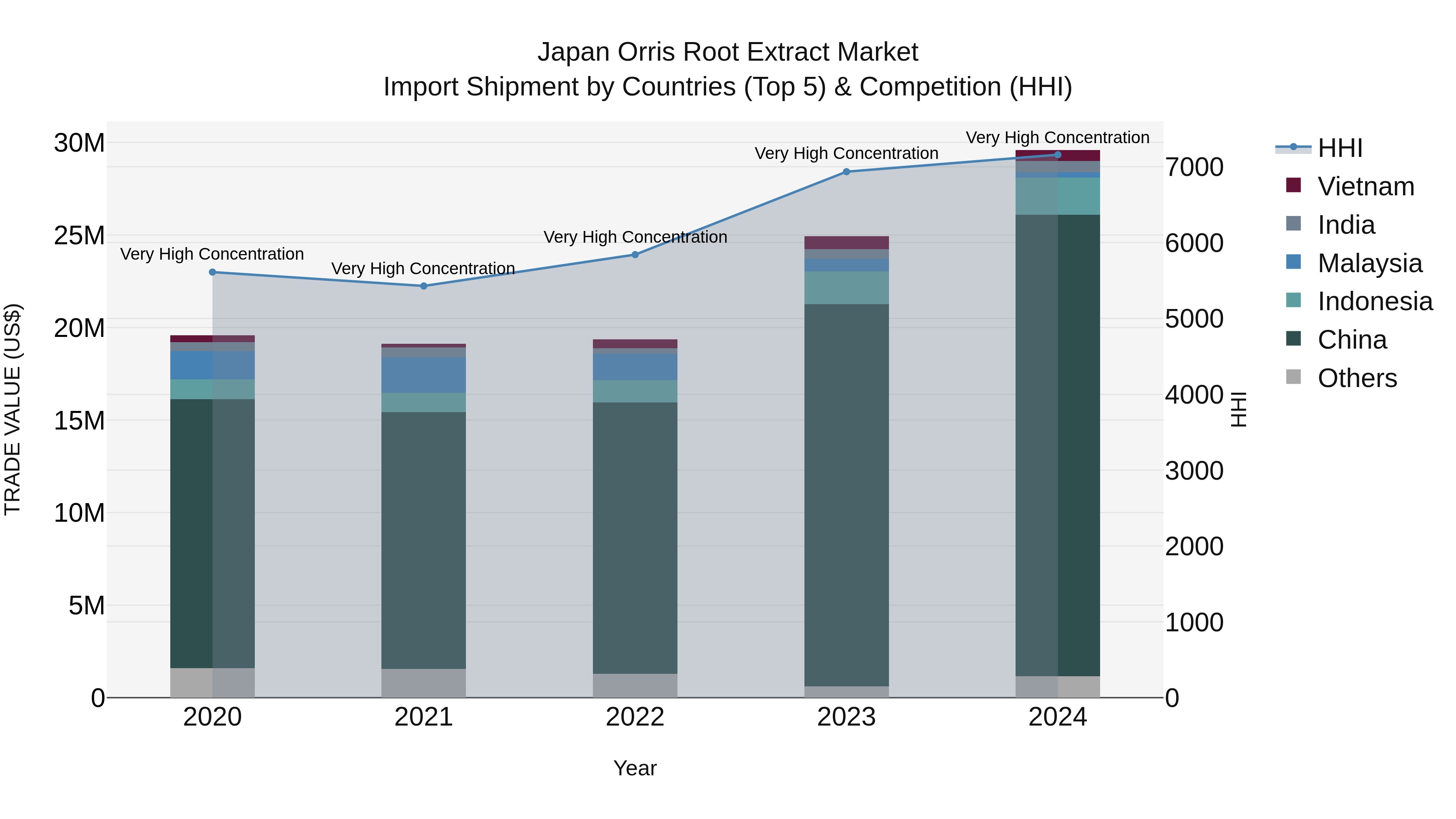Click the 15M trade value tick label

(x=79, y=421)
